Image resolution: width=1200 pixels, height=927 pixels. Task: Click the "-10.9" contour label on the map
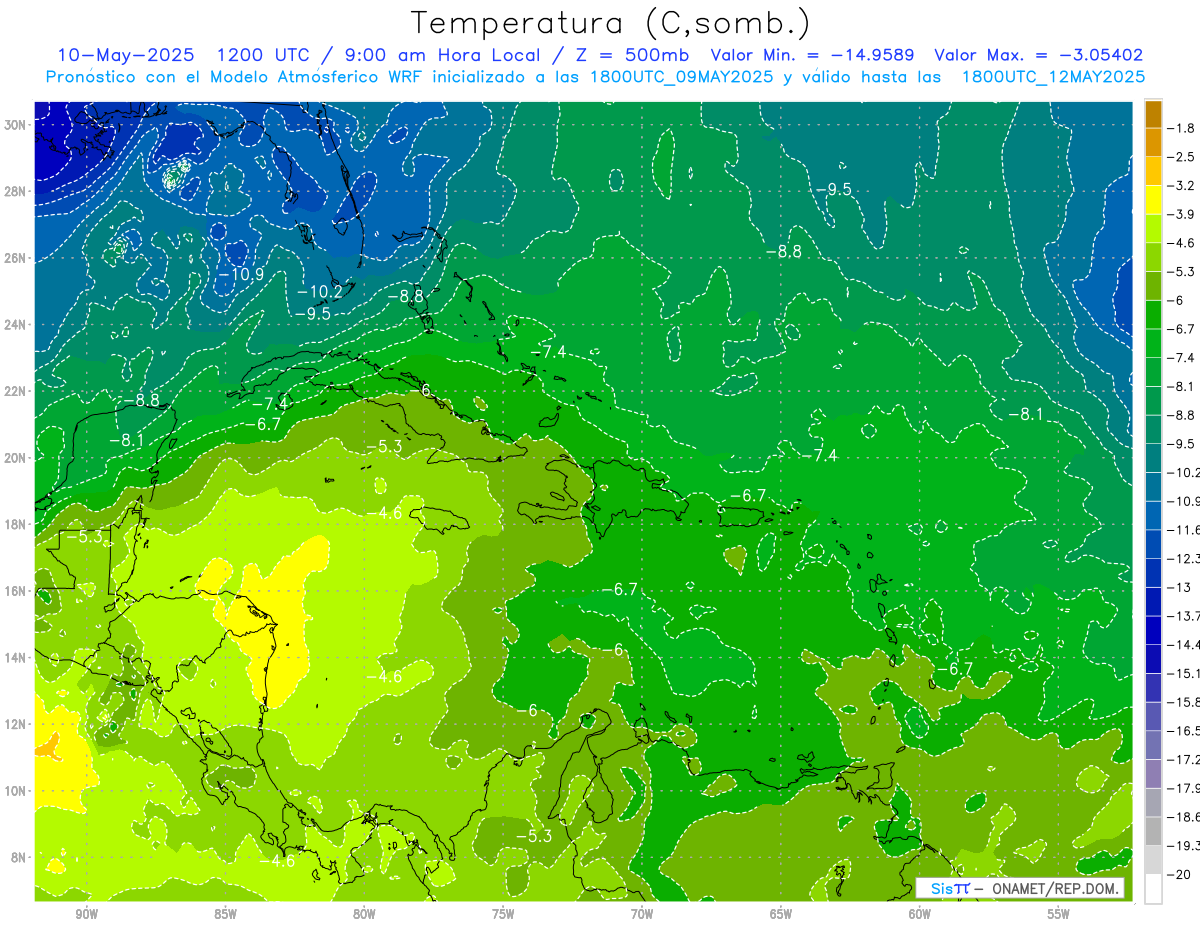pos(240,274)
